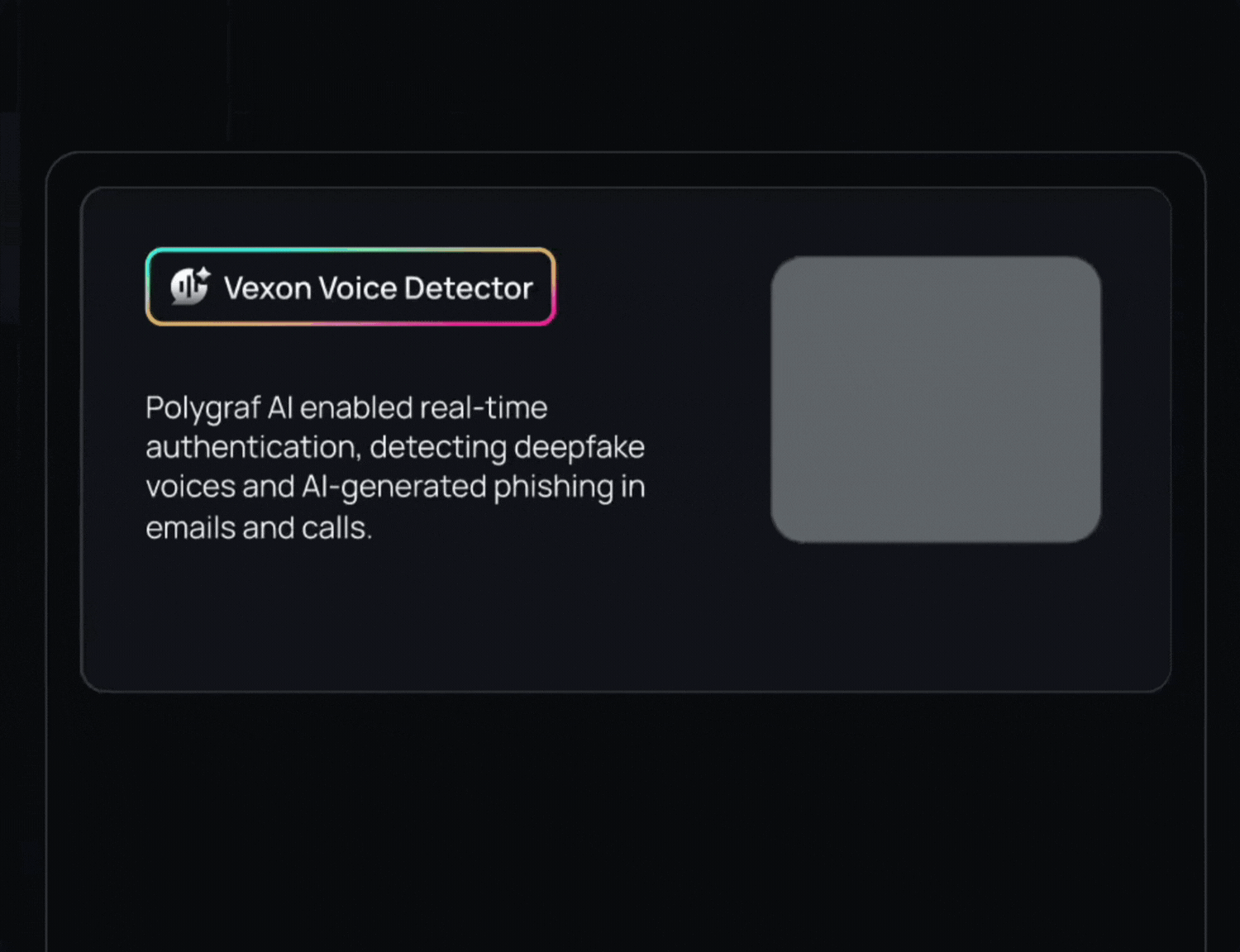
Task: Click the word 'Vexon' in the badge
Action: [x=268, y=288]
